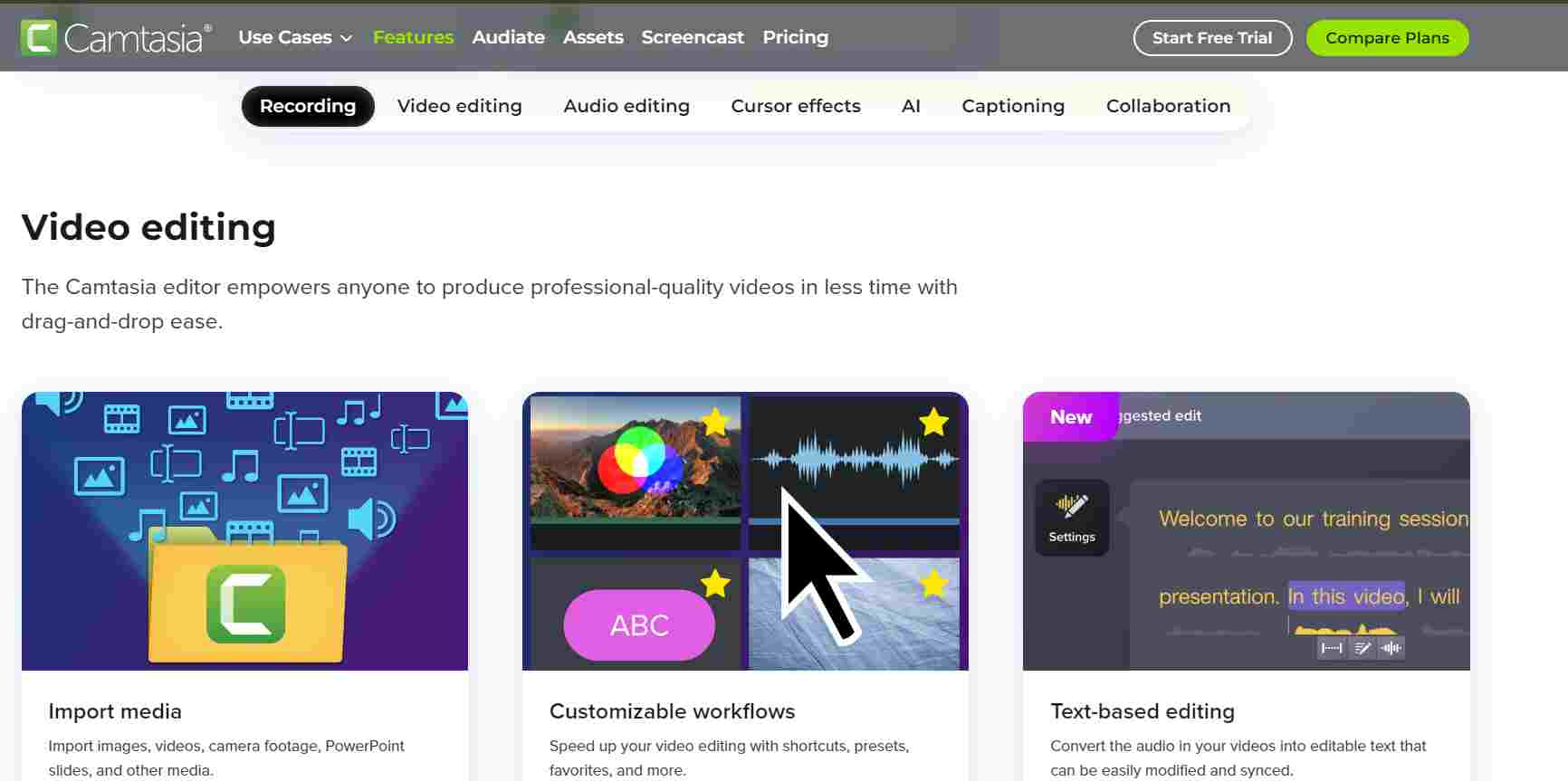This screenshot has width=1568, height=781.
Task: Click the Settings icon in the editing preview
Action: click(1072, 518)
